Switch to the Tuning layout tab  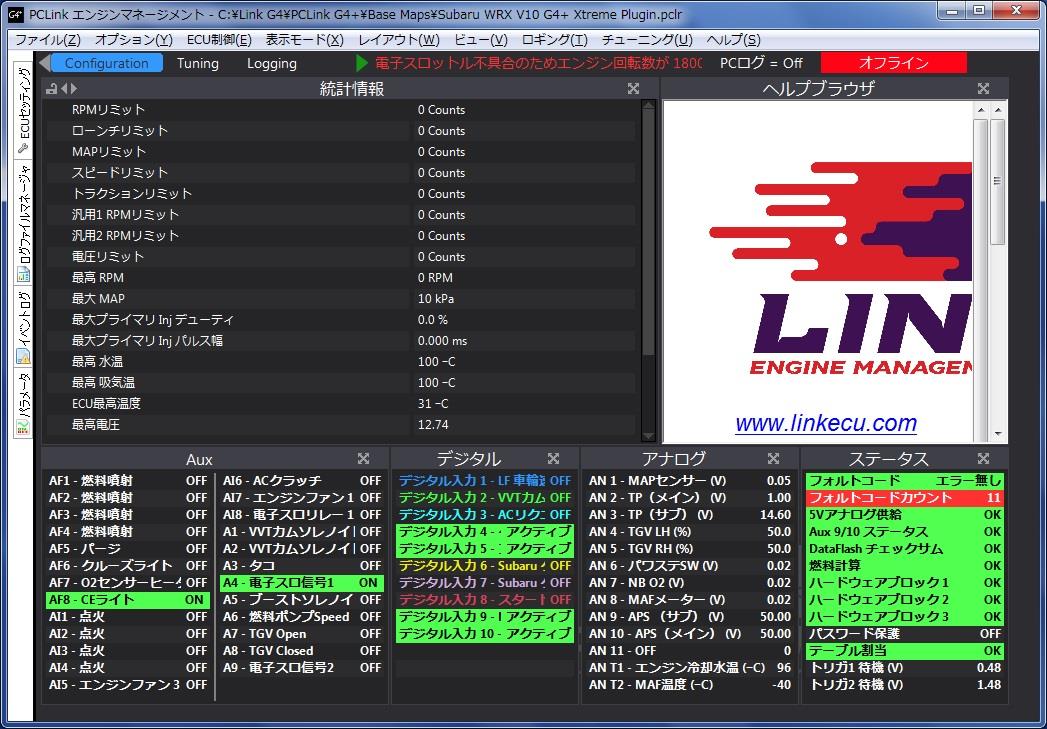tap(198, 63)
